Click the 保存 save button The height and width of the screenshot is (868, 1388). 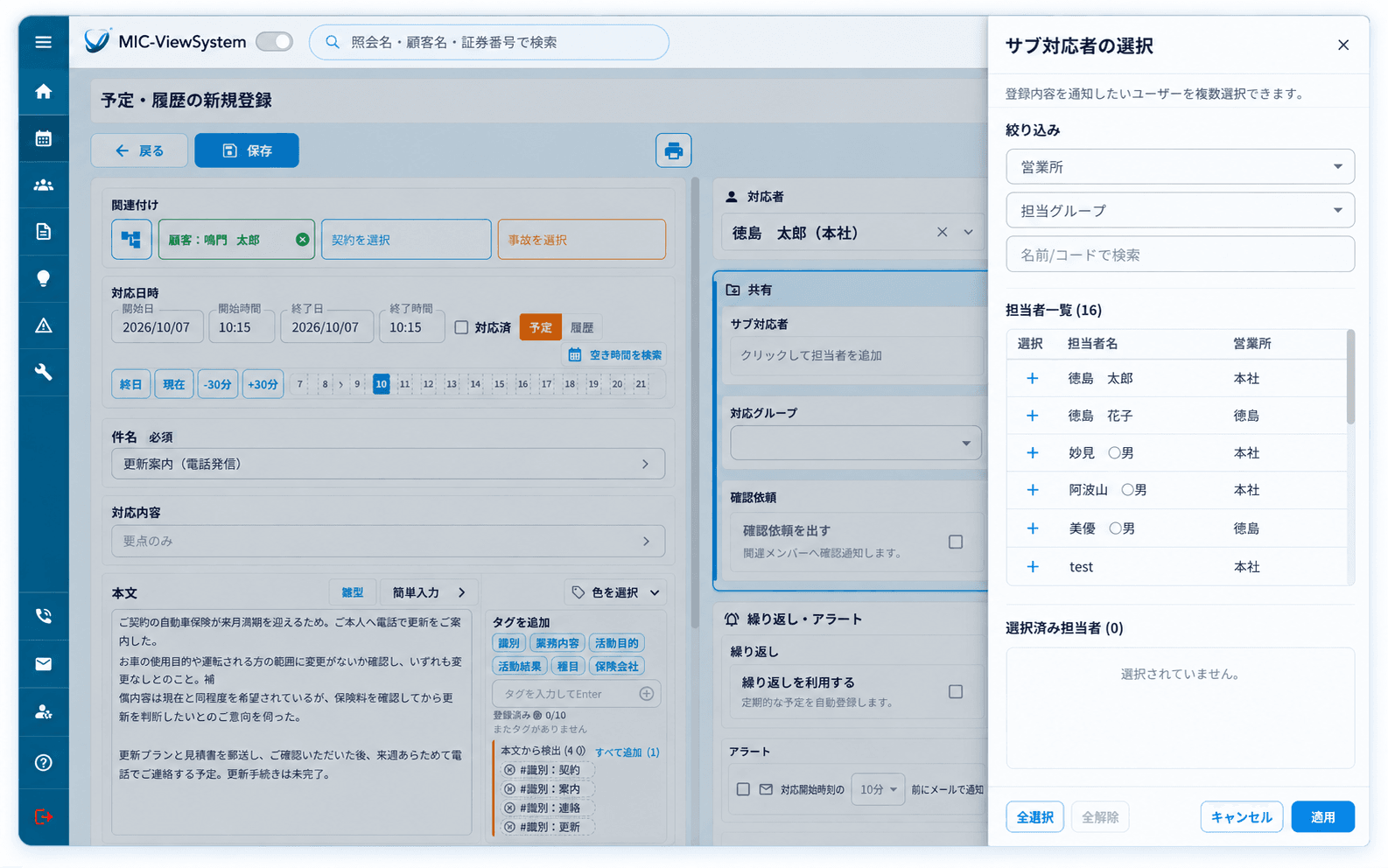[x=247, y=150]
